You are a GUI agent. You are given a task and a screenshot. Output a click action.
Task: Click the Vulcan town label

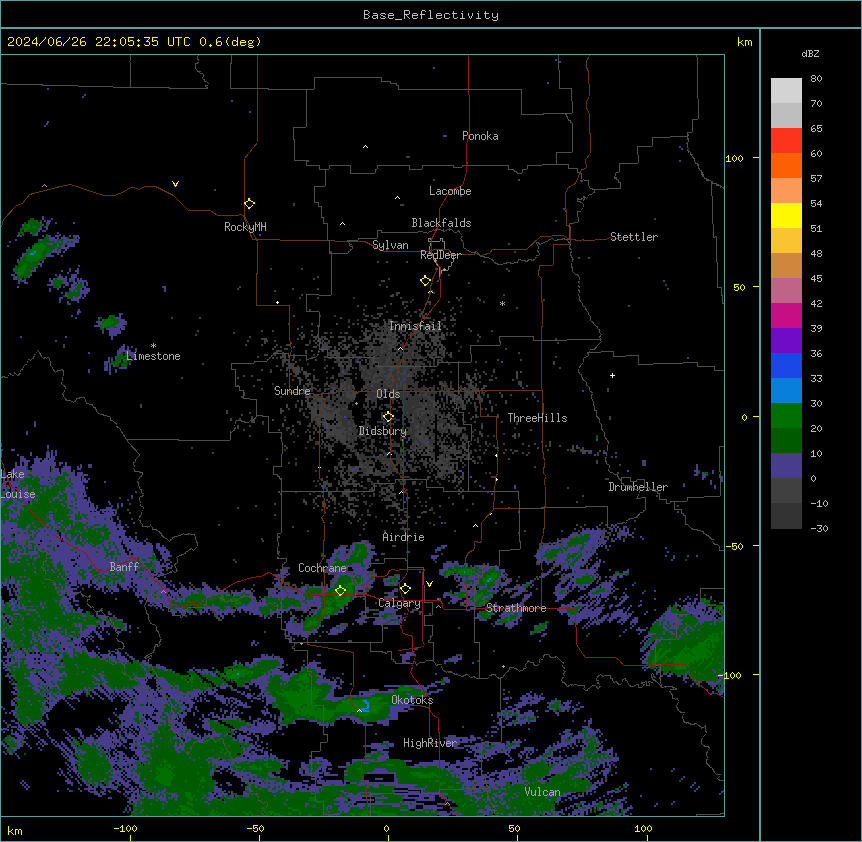click(x=543, y=792)
